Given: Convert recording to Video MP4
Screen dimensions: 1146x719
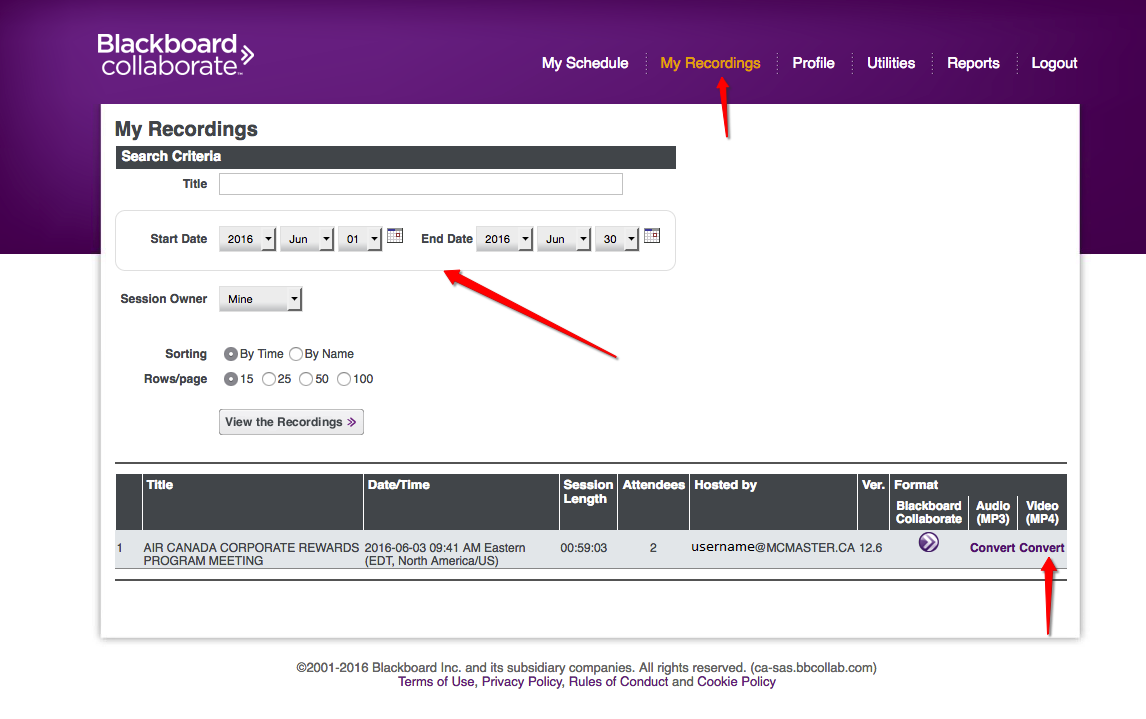Looking at the screenshot, I should (x=1042, y=548).
